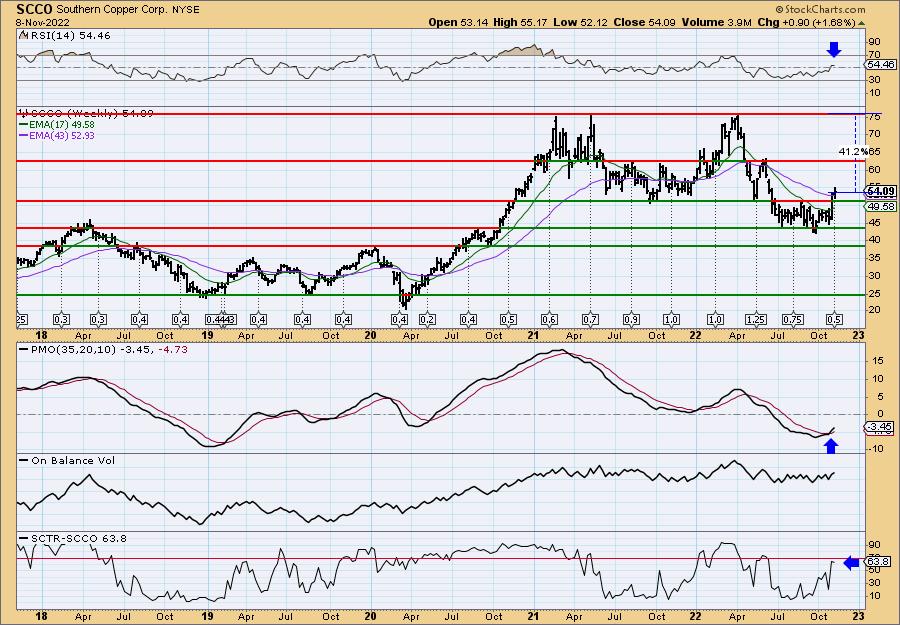Image resolution: width=900 pixels, height=625 pixels.
Task: Click the High 55.17 value
Action: [x=519, y=22]
